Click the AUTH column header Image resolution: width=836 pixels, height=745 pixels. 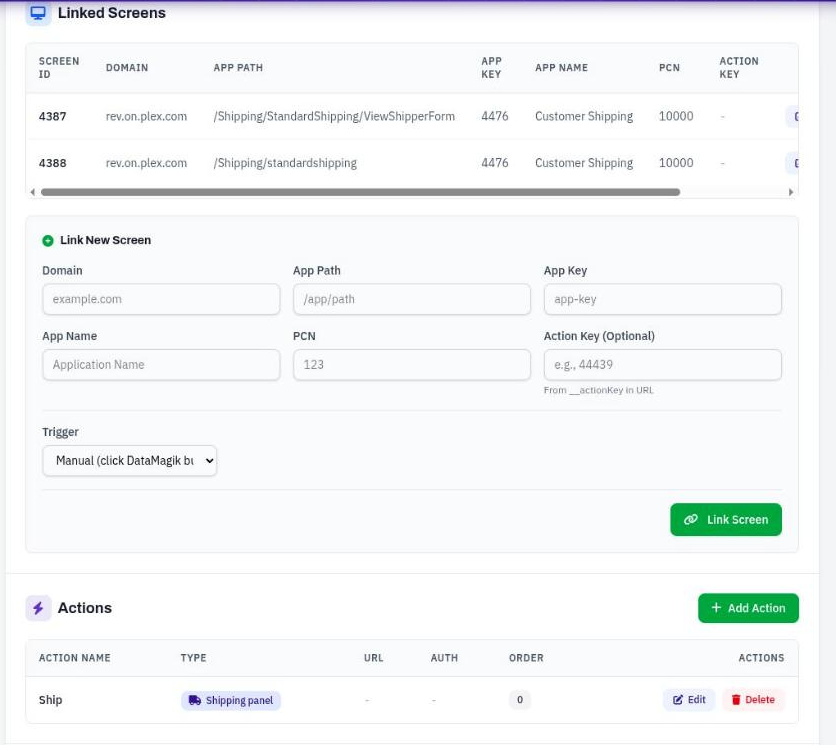coord(444,658)
